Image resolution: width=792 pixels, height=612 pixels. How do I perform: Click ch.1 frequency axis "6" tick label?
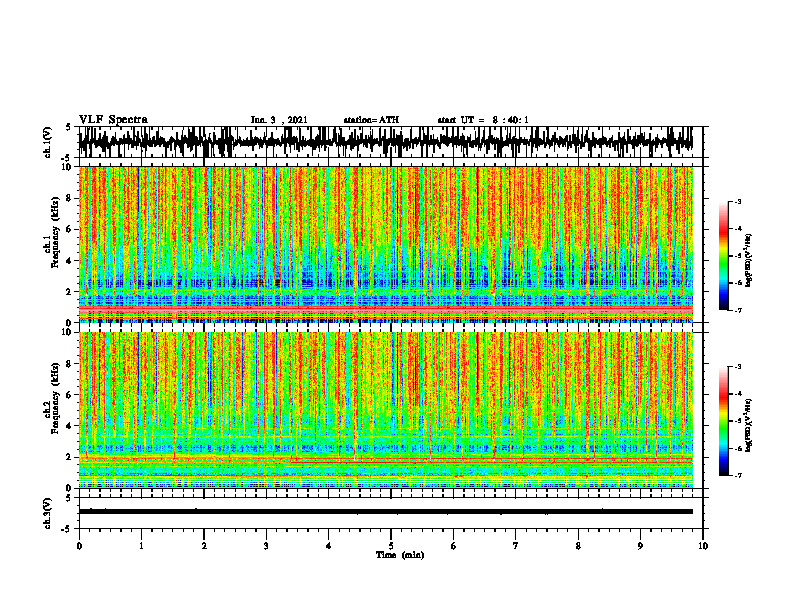click(x=70, y=229)
